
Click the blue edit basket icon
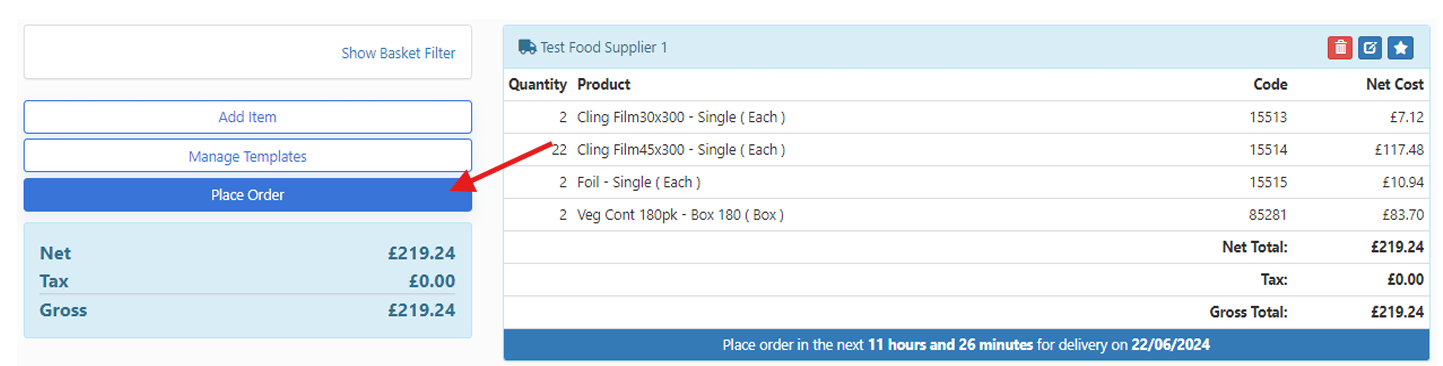coord(1370,47)
